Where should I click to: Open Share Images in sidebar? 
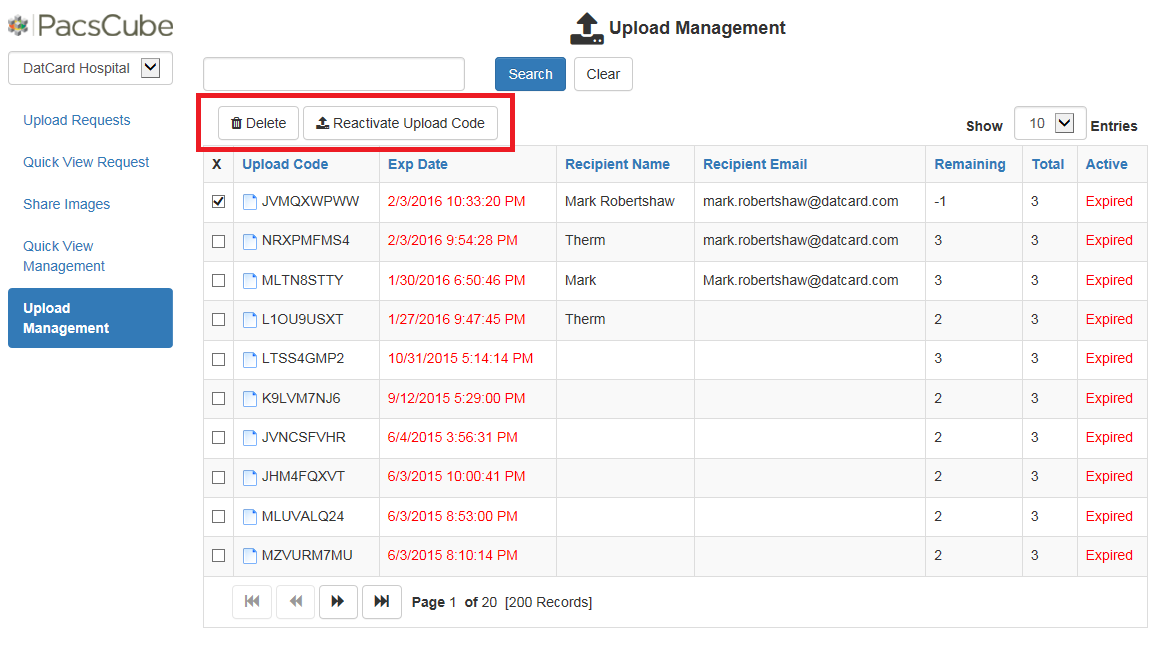click(66, 204)
